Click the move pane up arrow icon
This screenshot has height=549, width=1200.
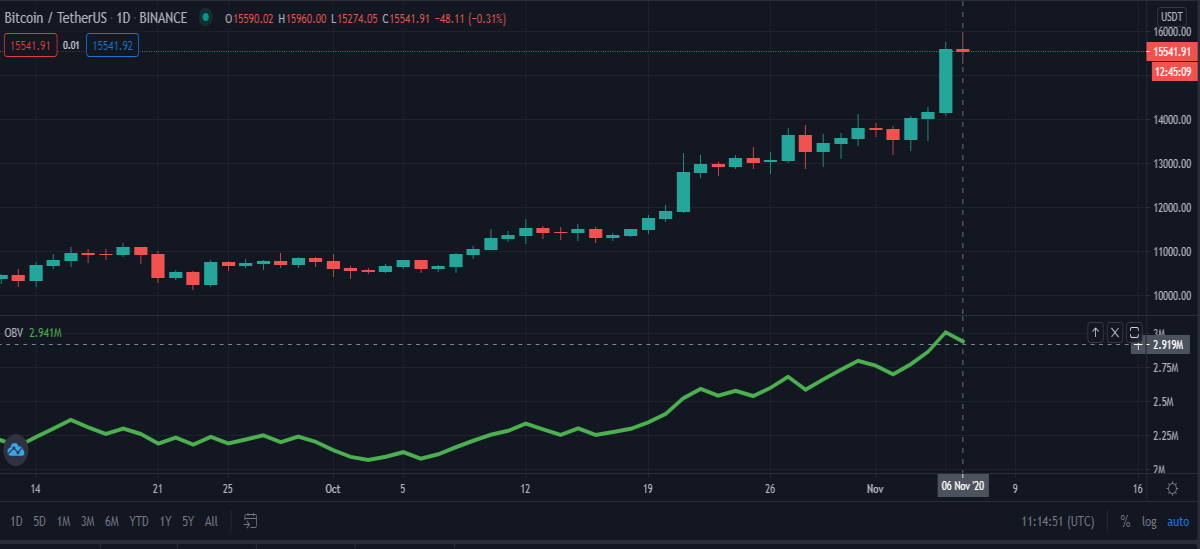[x=1096, y=331]
